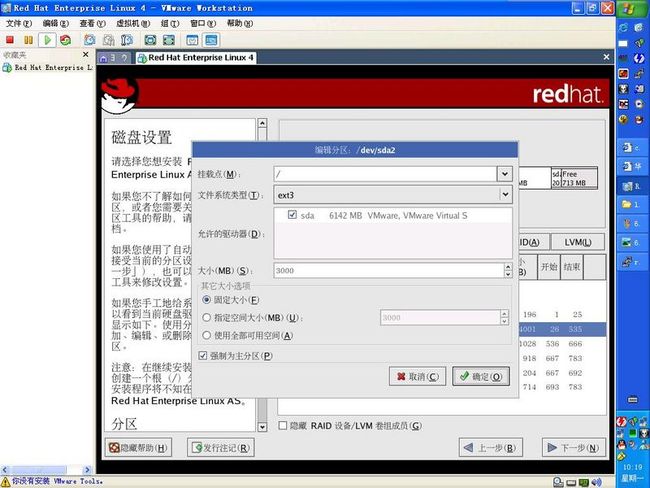
Task: Click the Full Screen toolbar icon
Action: pos(150,40)
